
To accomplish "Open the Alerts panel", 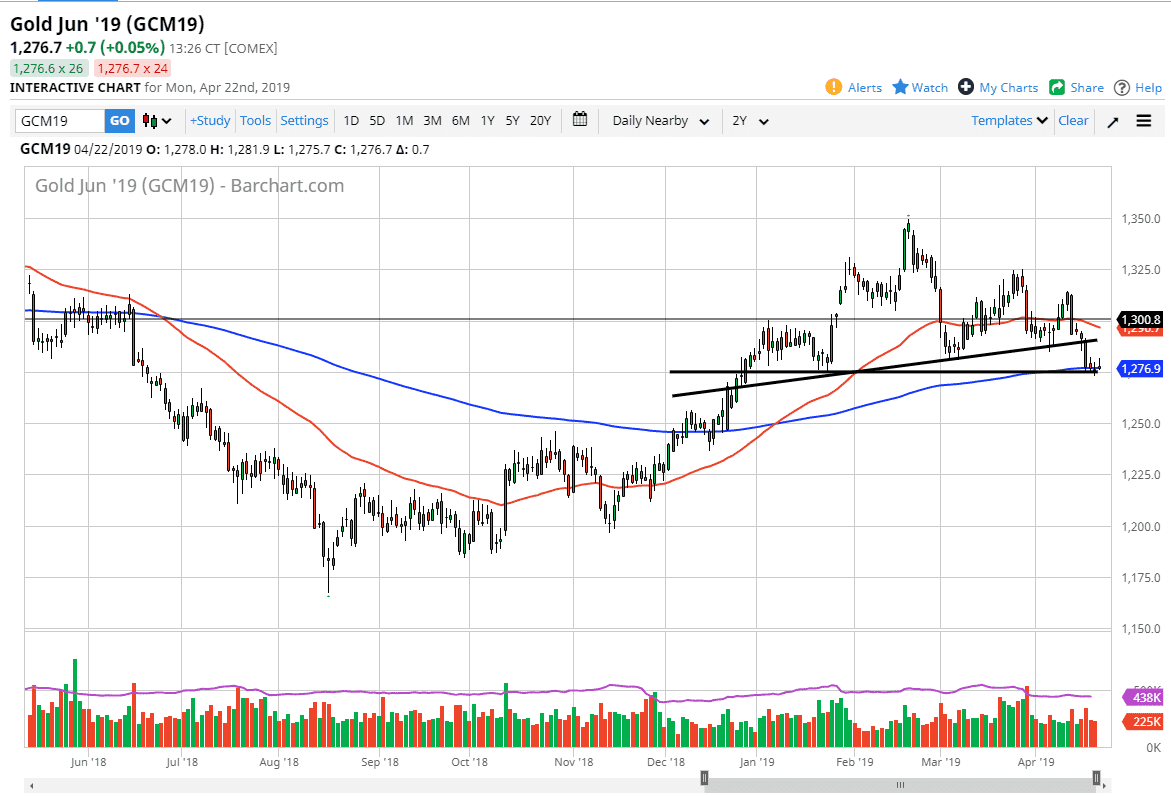I will click(x=853, y=87).
